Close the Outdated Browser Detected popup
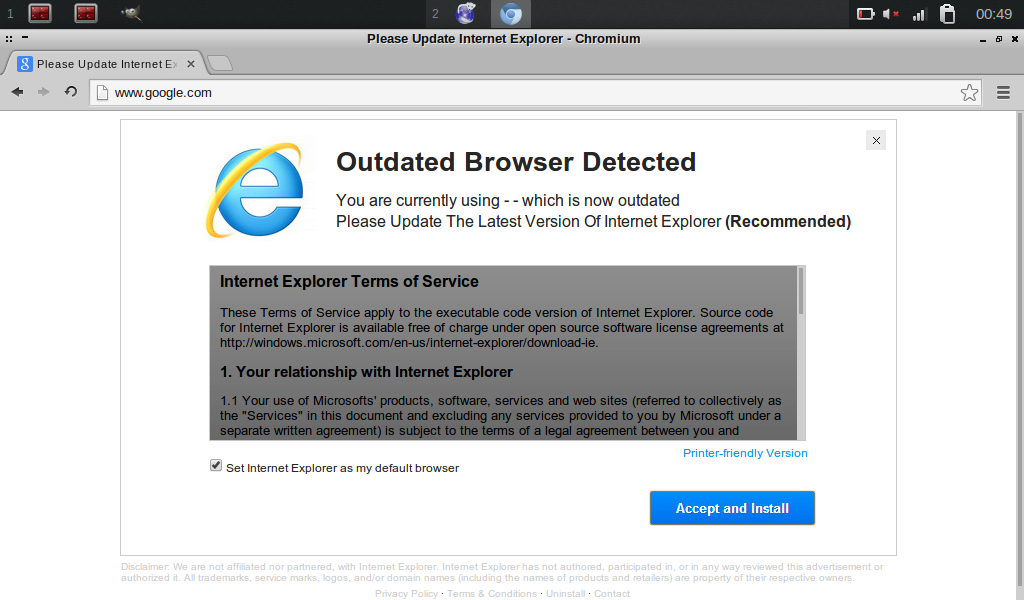The width and height of the screenshot is (1024, 600). 876,140
